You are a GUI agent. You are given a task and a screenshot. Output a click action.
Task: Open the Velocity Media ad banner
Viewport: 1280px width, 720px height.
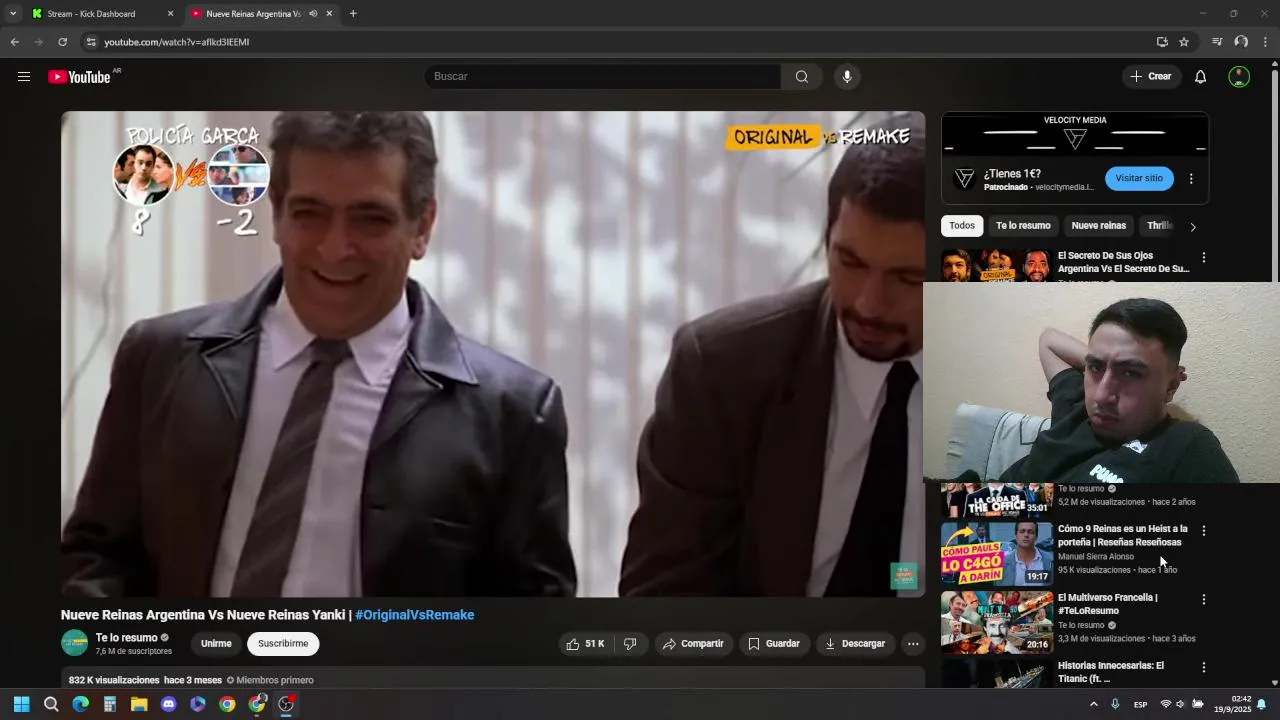1075,134
